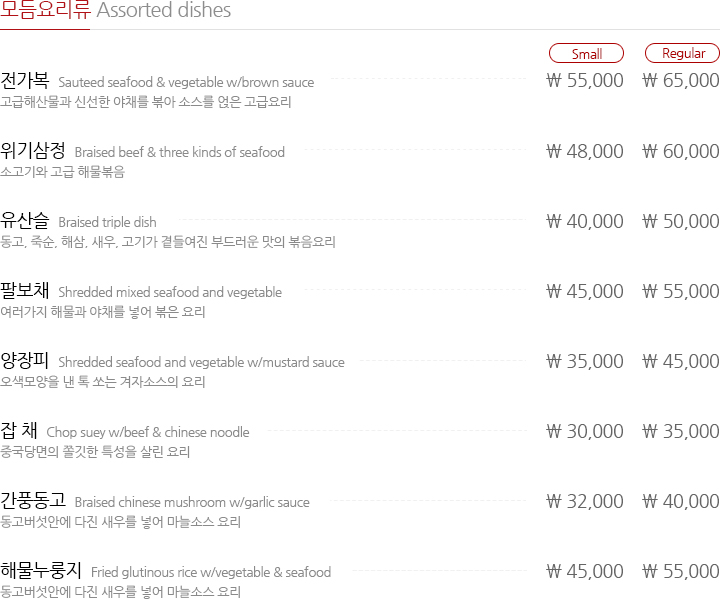The height and width of the screenshot is (599, 720).
Task: Click 'Shredded seafood and vegetable w/mustard sauce' text
Action: pos(201,362)
